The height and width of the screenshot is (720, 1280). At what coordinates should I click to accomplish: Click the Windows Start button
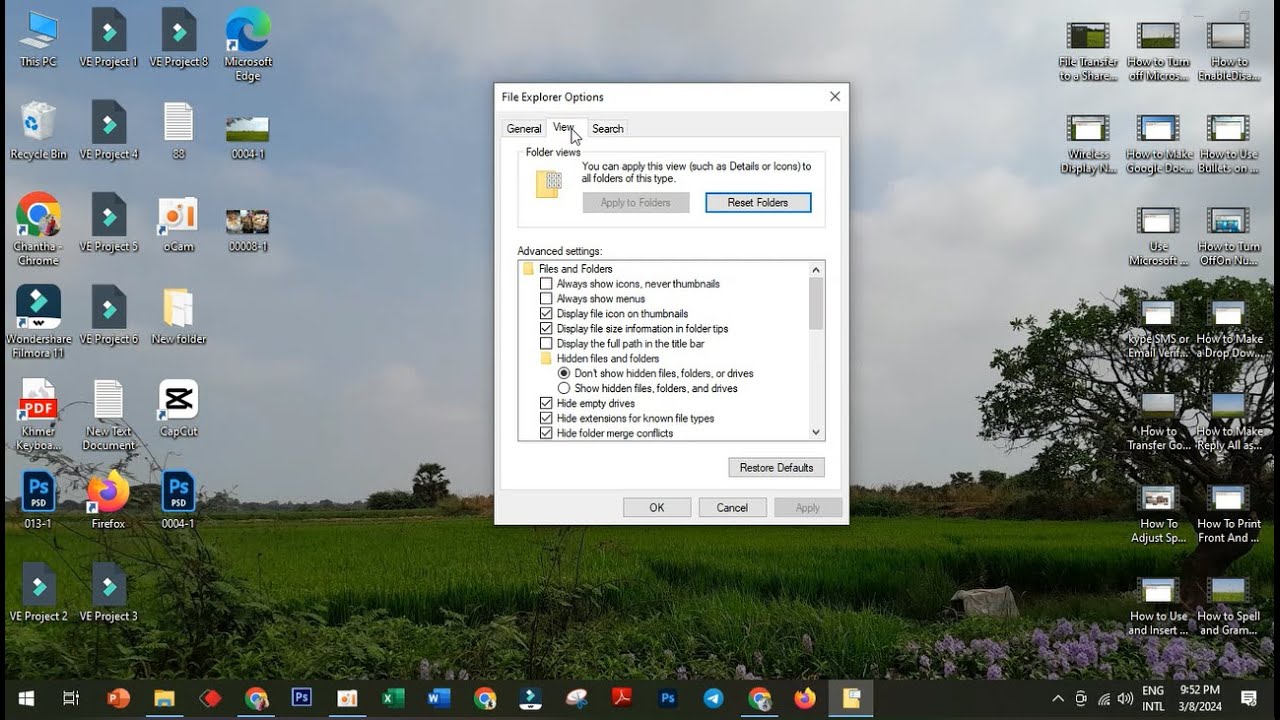(26, 699)
